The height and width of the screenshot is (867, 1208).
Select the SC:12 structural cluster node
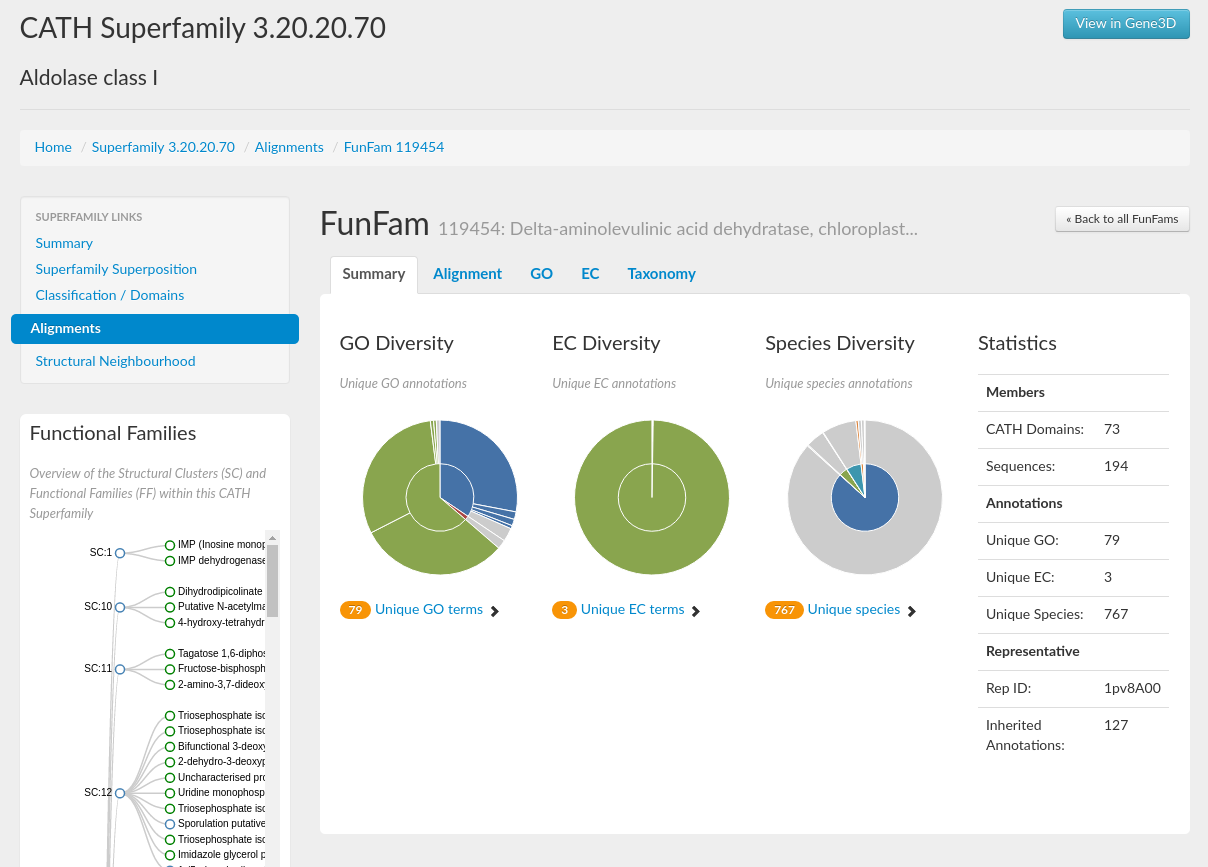pos(120,793)
